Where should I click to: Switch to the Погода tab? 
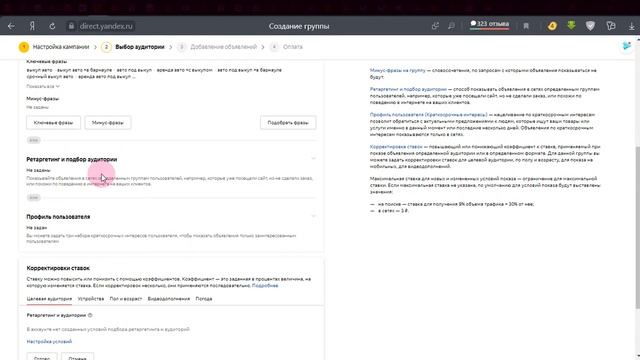204,299
